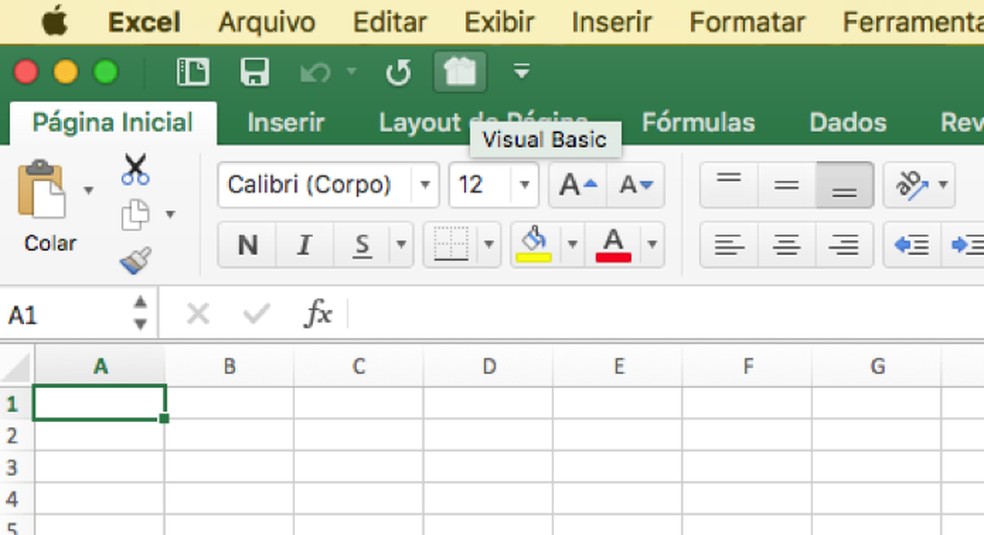Increase font size with the larger A icon
Viewport: 984px width, 535px height.
(578, 185)
